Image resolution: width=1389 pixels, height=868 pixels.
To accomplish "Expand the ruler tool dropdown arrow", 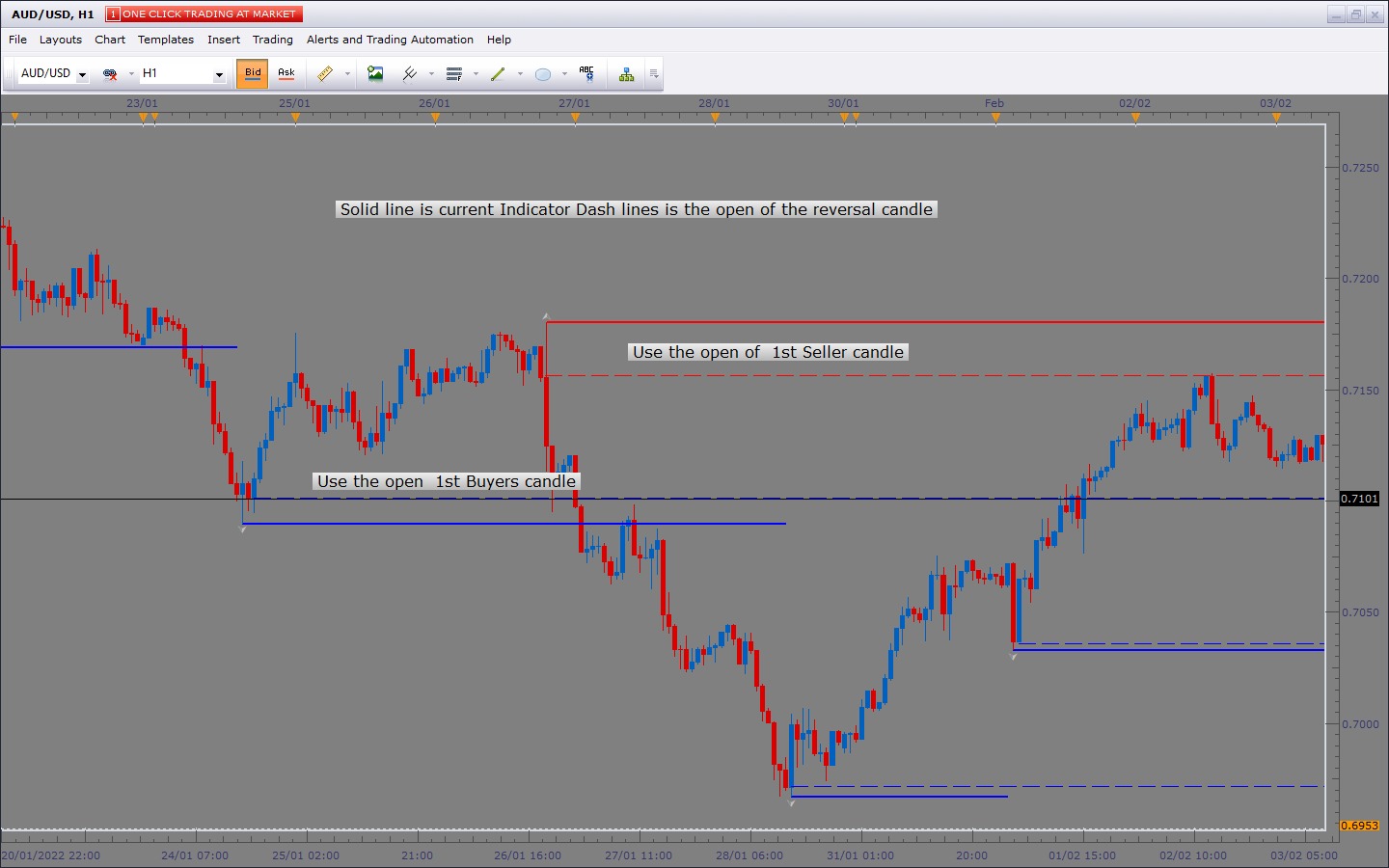I will (x=347, y=73).
